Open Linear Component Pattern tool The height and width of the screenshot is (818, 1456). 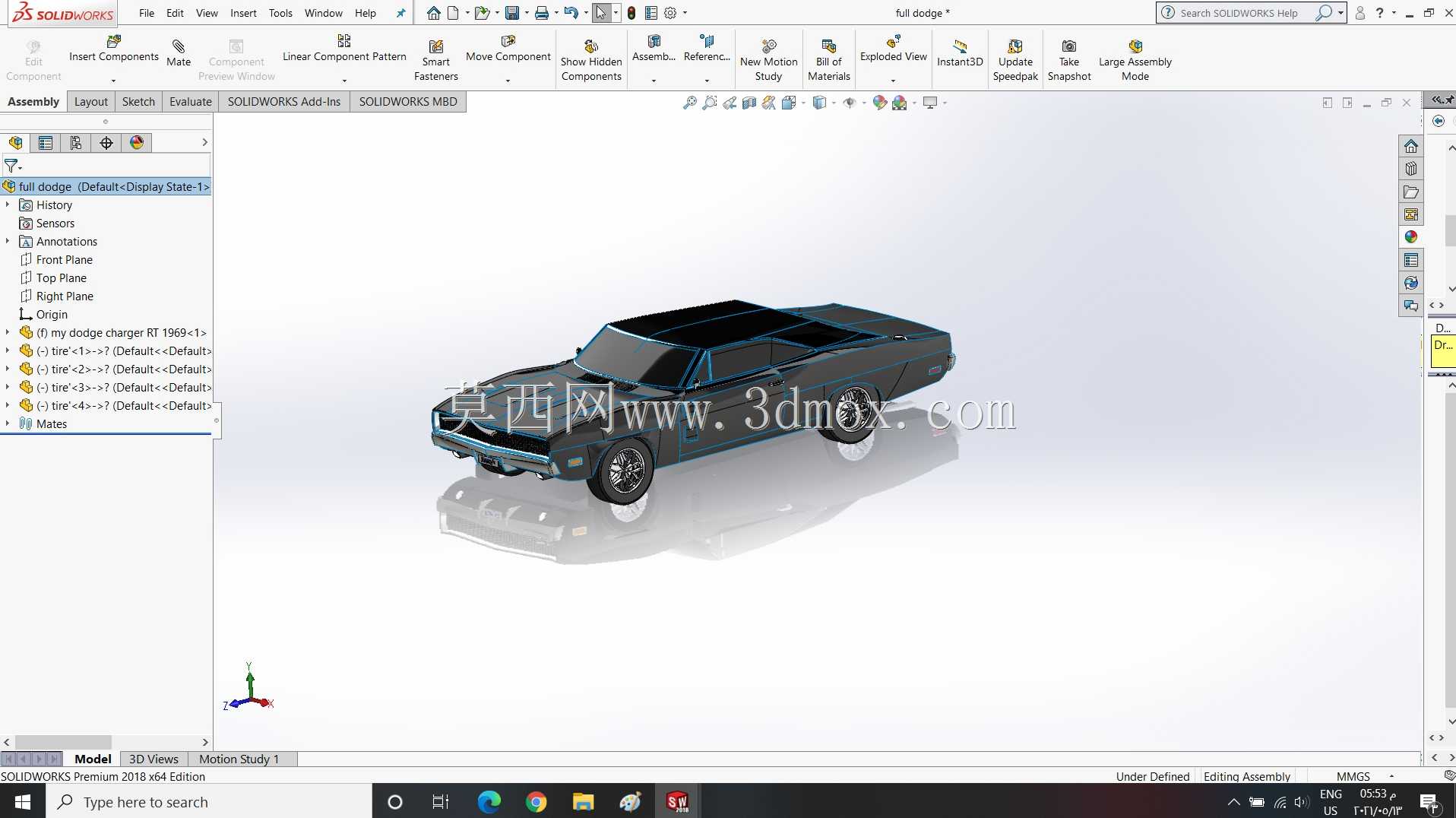pyautogui.click(x=344, y=48)
